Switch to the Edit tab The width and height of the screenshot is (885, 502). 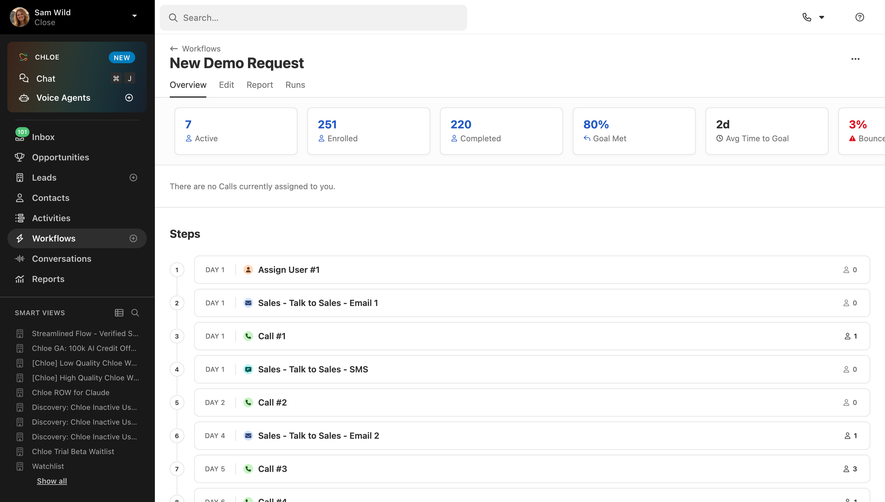(226, 85)
